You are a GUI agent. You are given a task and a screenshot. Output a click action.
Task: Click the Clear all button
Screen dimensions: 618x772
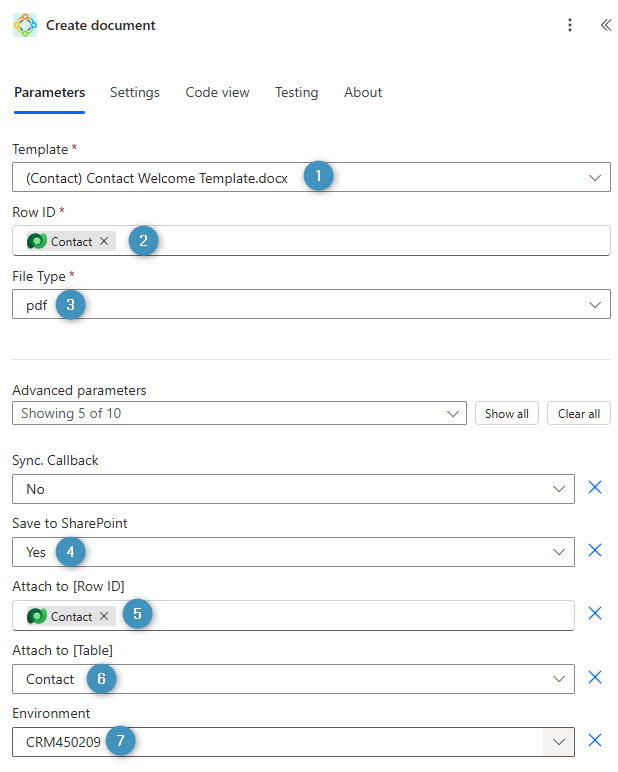pos(579,414)
